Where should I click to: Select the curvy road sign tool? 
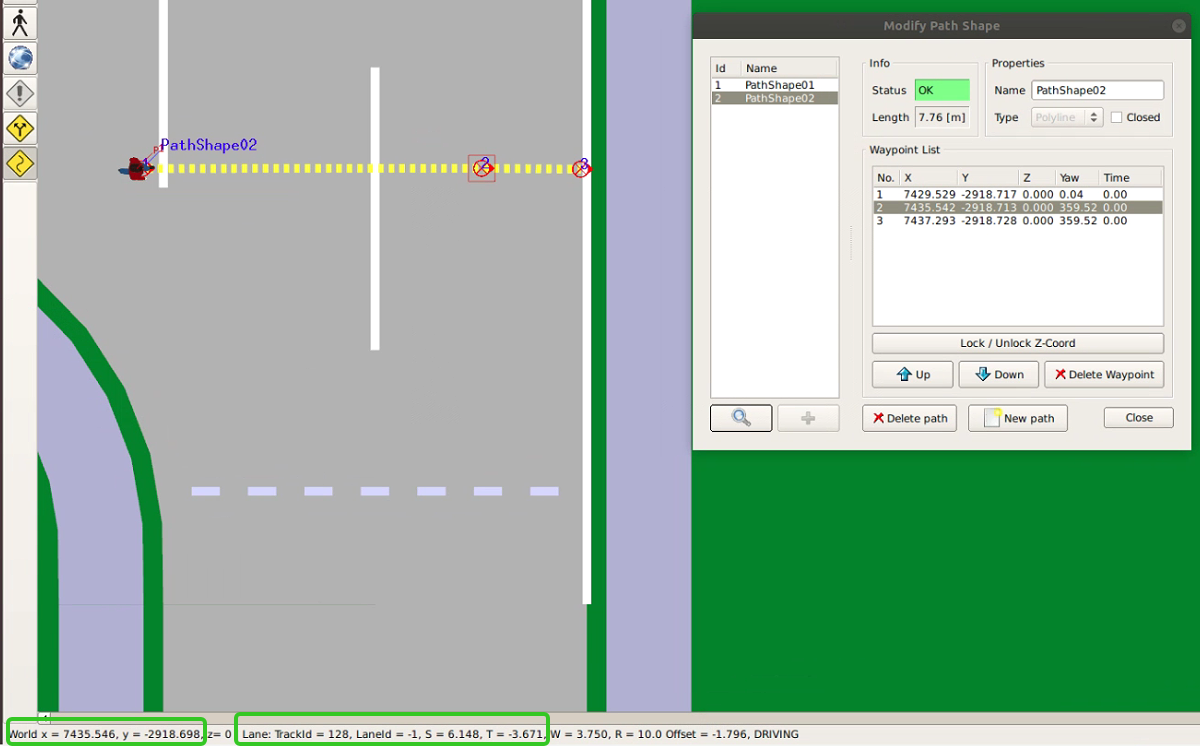coord(19,163)
